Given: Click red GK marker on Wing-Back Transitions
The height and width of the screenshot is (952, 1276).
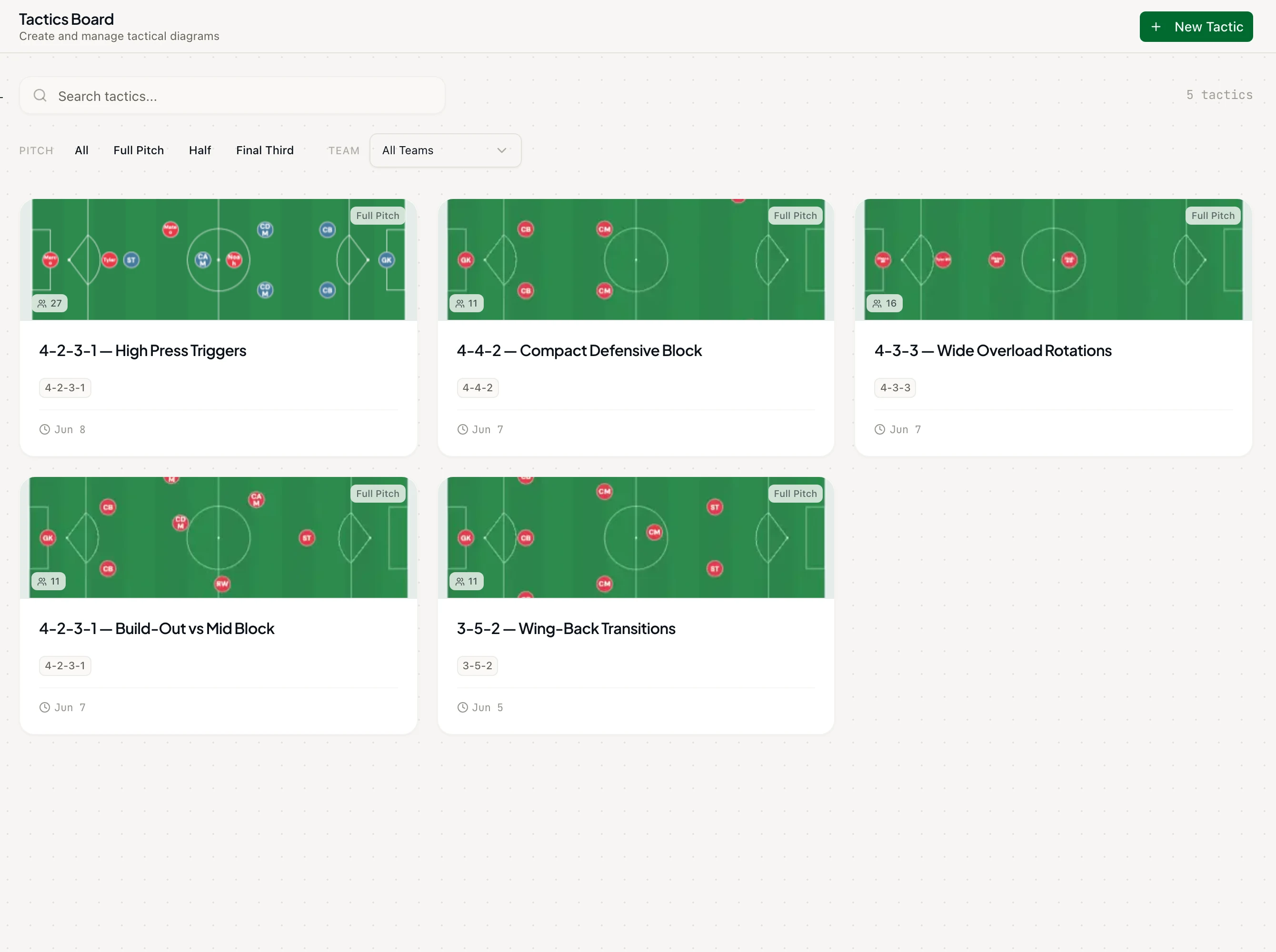Looking at the screenshot, I should (466, 538).
